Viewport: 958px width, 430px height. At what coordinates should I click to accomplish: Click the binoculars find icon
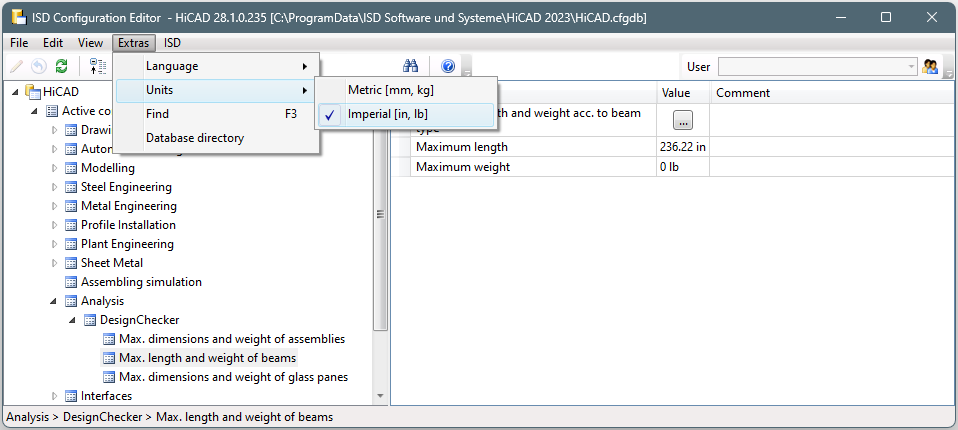click(410, 67)
